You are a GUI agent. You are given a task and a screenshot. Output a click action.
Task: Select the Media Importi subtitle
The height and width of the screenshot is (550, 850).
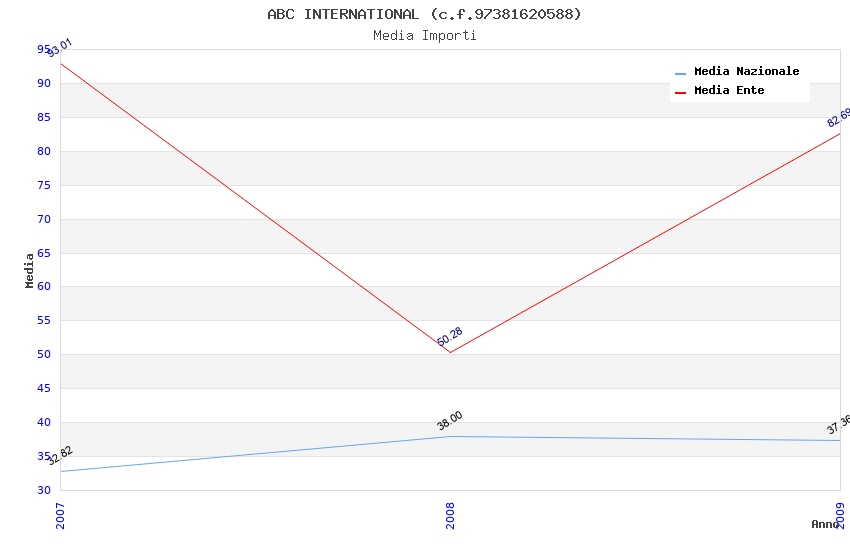tap(424, 35)
